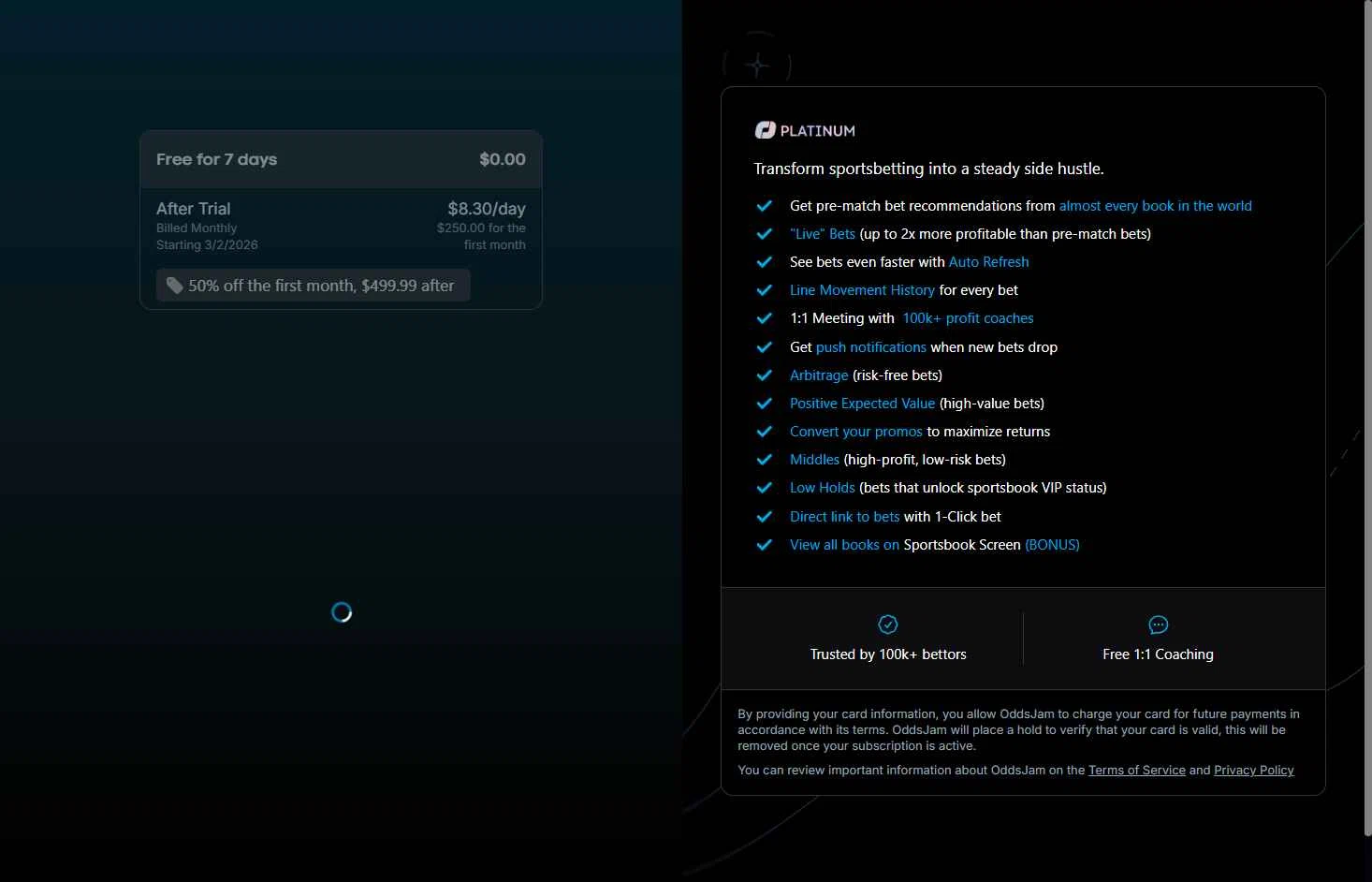The width and height of the screenshot is (1372, 882).
Task: Click the "Sportsbook Screen" text
Action: pos(962,545)
